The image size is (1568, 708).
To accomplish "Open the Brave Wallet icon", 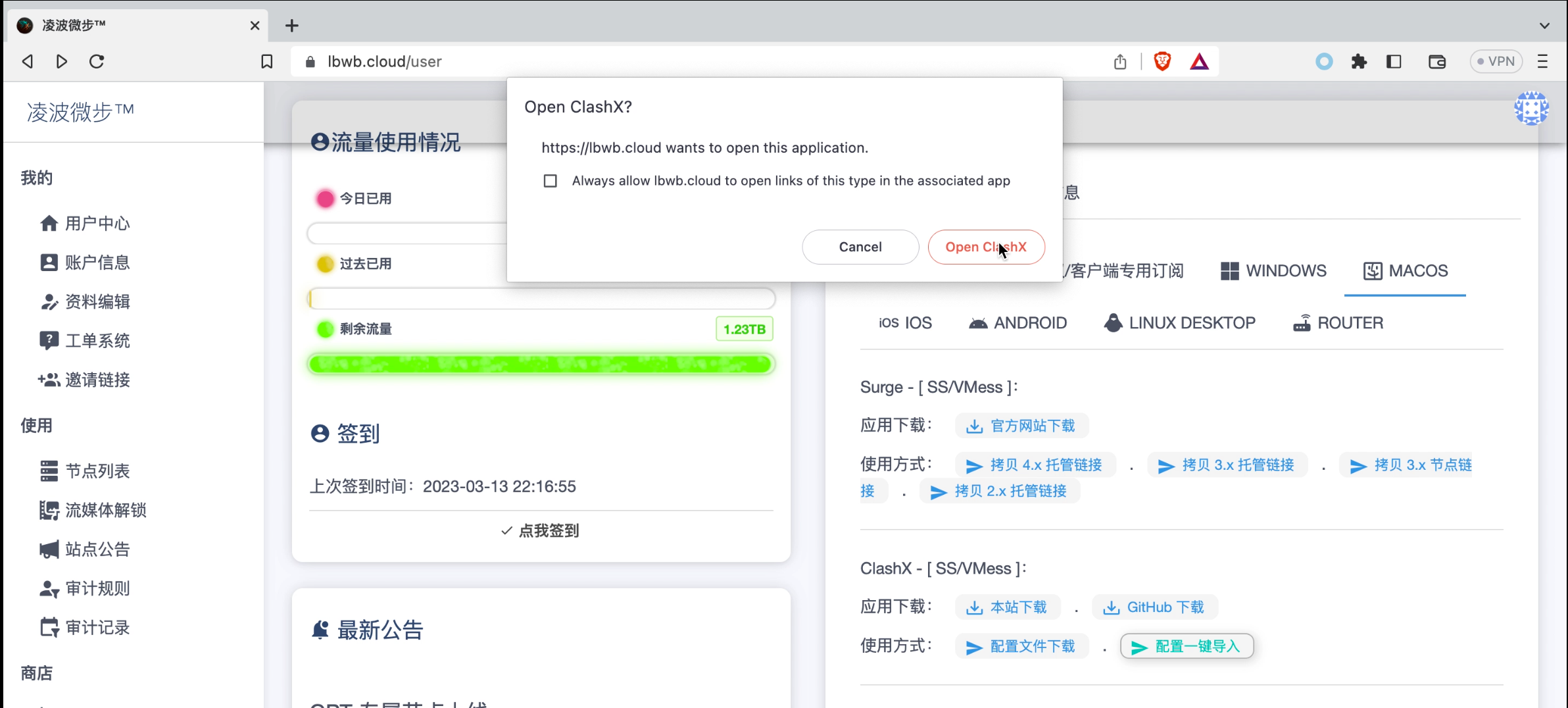I will pyautogui.click(x=1437, y=62).
